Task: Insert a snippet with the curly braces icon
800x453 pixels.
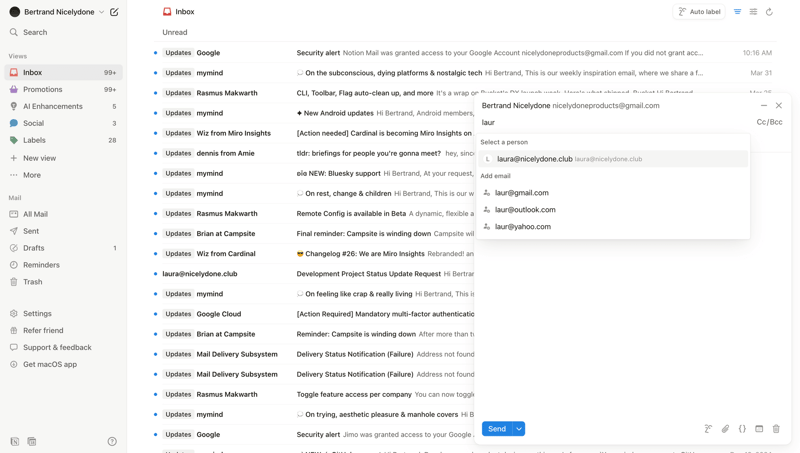Action: [x=742, y=429]
